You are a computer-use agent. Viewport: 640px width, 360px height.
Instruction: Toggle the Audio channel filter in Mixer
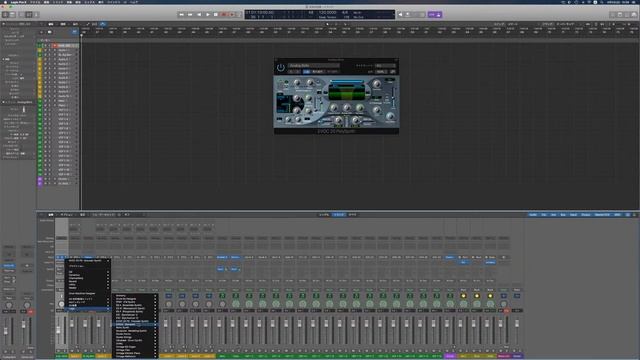533,215
